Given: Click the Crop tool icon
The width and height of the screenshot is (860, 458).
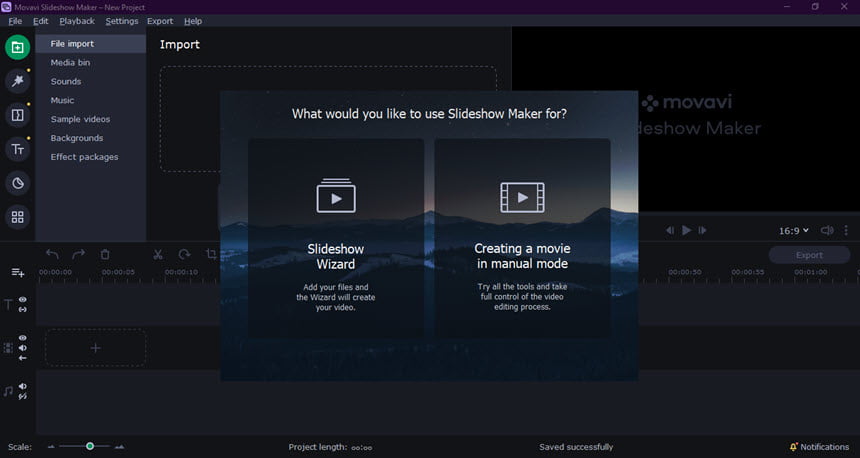Looking at the screenshot, I should click(211, 254).
